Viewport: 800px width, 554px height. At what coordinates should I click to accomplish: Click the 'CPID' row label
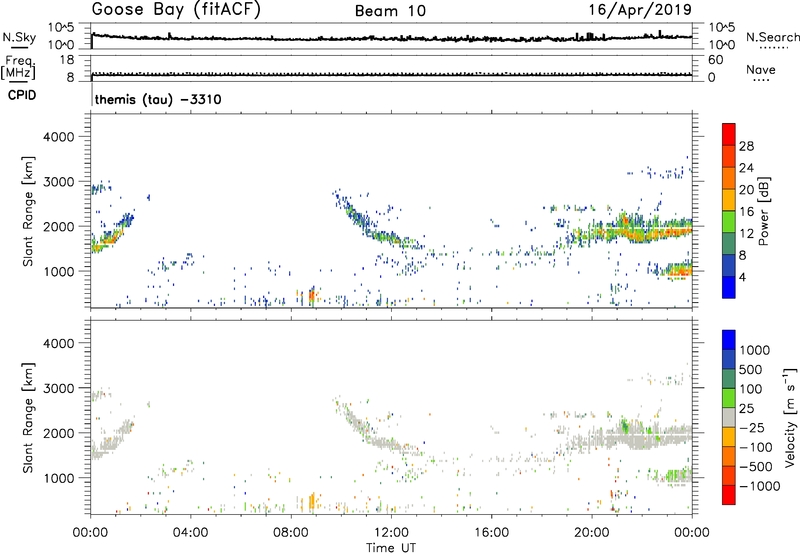[x=22, y=95]
